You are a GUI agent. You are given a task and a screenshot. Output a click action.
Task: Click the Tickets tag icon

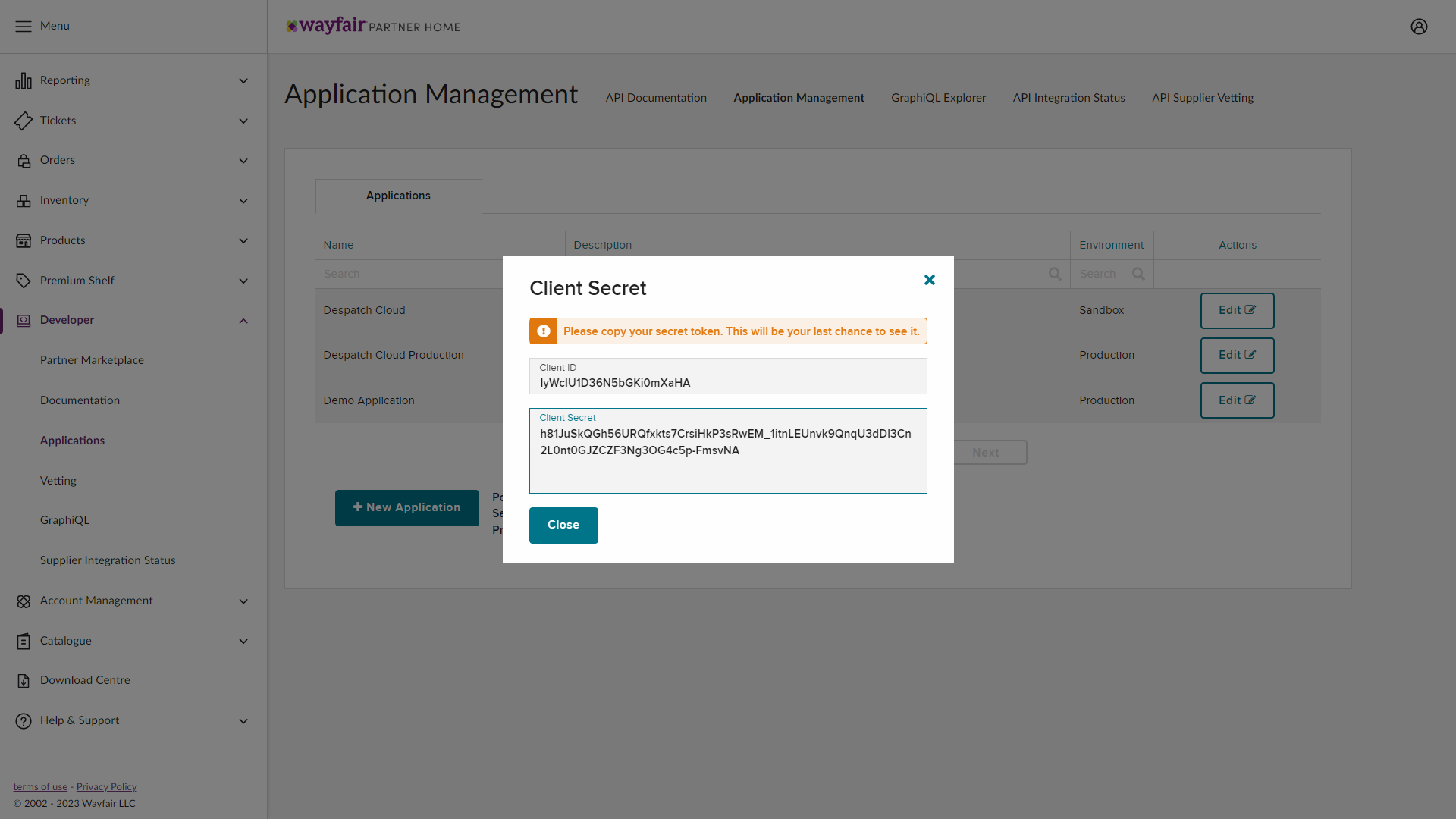click(24, 121)
